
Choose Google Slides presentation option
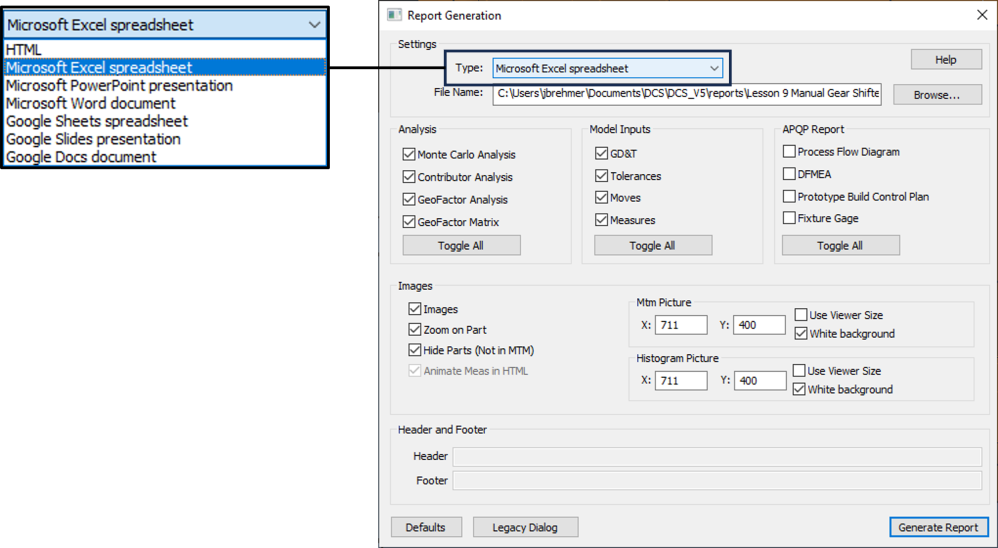coord(165,139)
